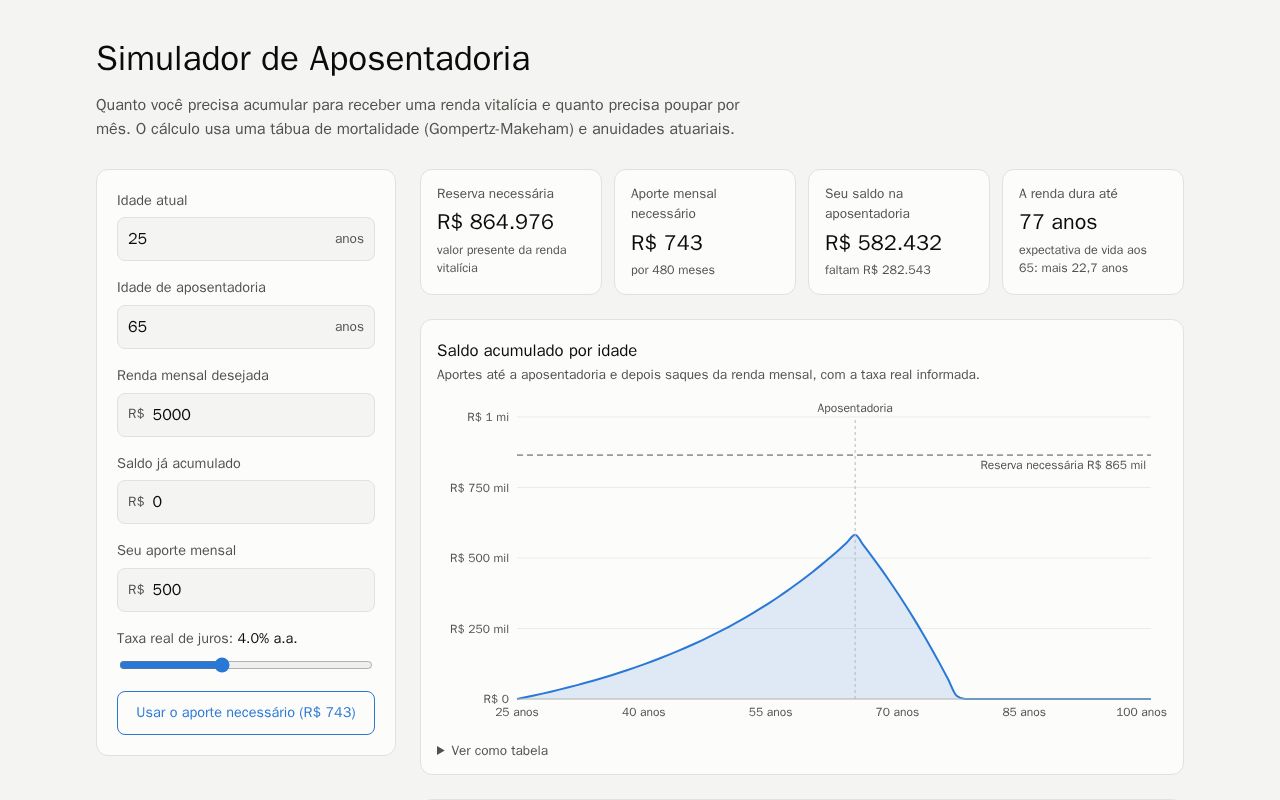Click the Simulador de Aposentadoria heading
Screen dimensions: 1280x800
[313, 59]
